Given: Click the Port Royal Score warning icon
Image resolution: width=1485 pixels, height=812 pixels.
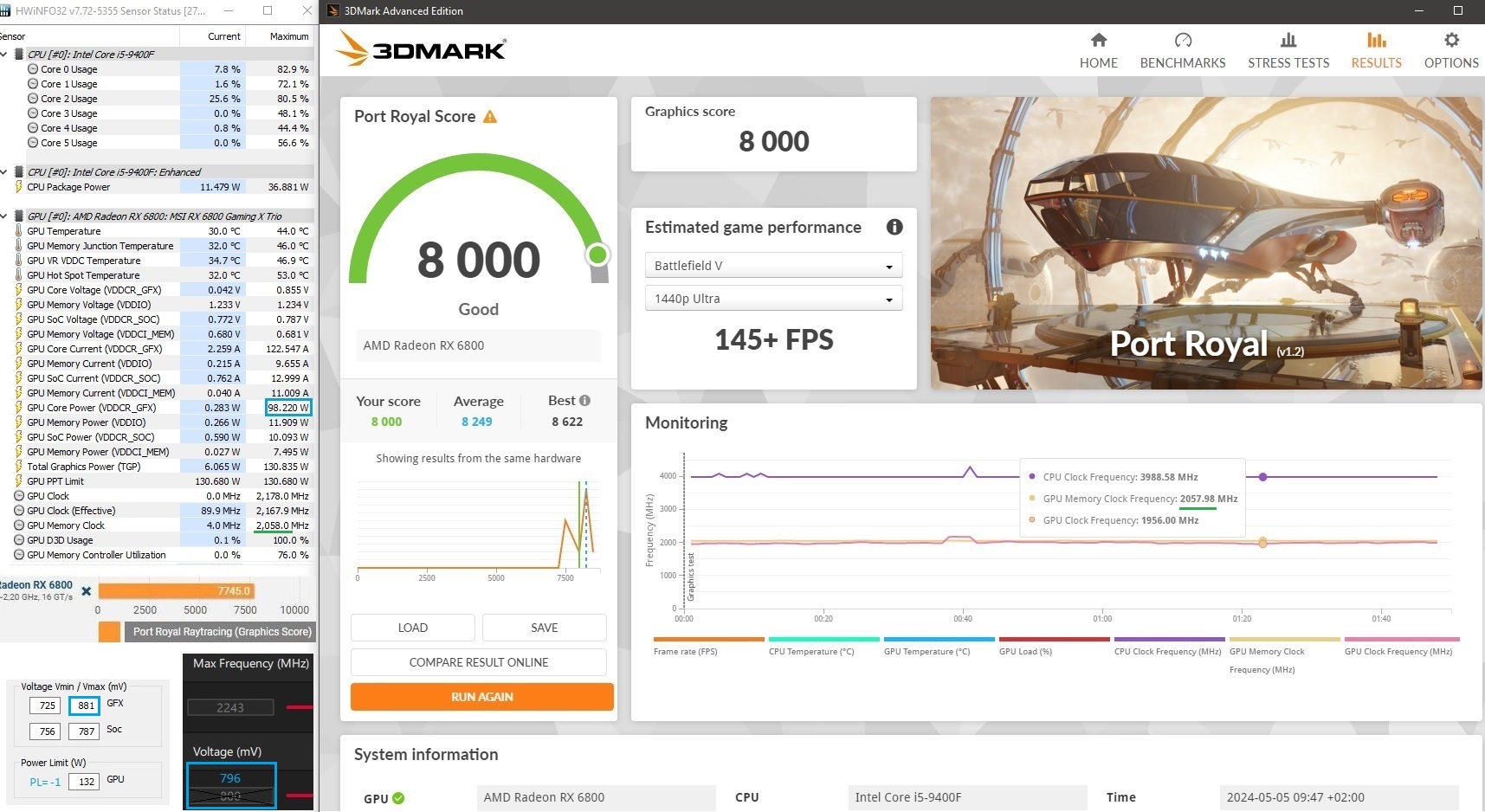Looking at the screenshot, I should (490, 116).
